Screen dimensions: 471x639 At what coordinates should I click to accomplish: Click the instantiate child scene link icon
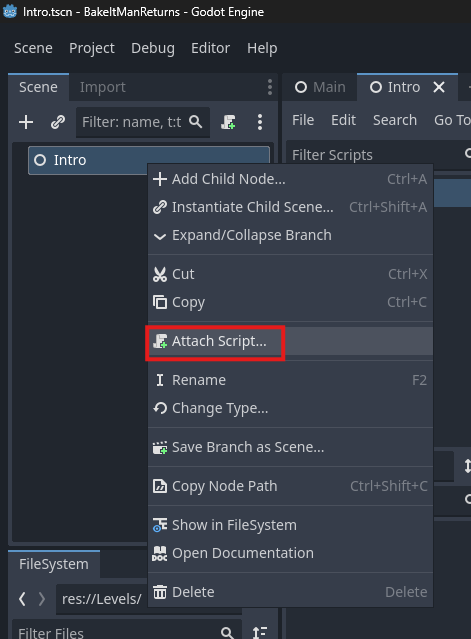pos(58,122)
